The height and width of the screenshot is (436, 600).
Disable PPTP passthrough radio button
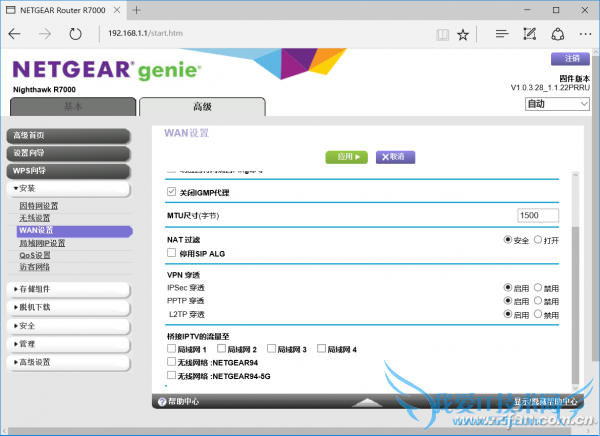[538, 300]
